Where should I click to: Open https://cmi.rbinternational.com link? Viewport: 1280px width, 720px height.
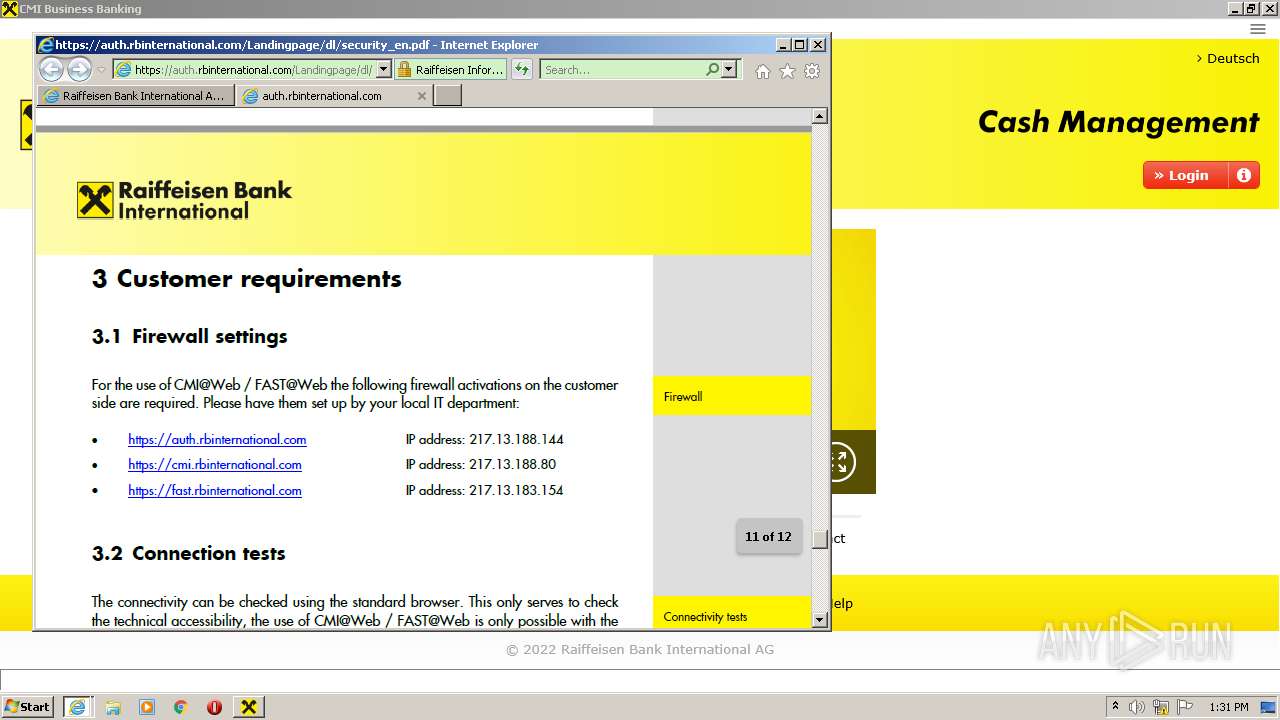click(215, 464)
